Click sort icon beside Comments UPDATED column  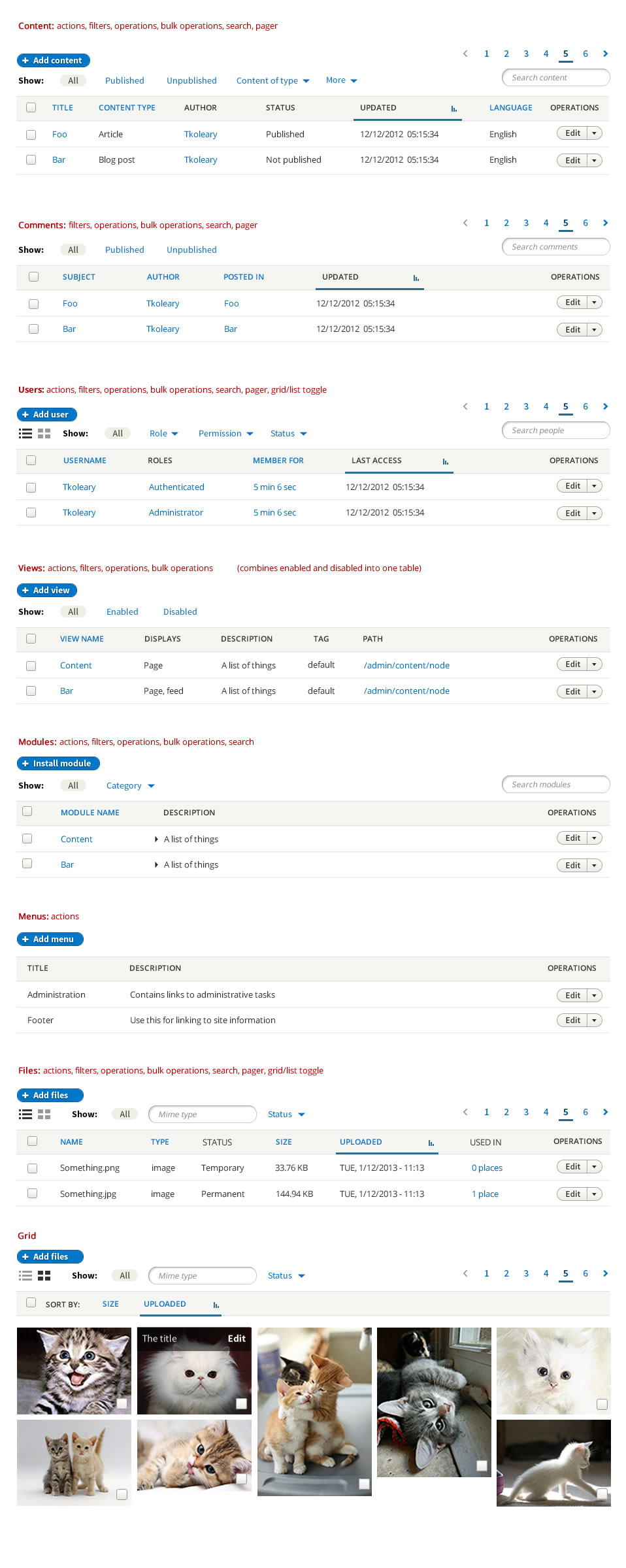click(x=416, y=278)
